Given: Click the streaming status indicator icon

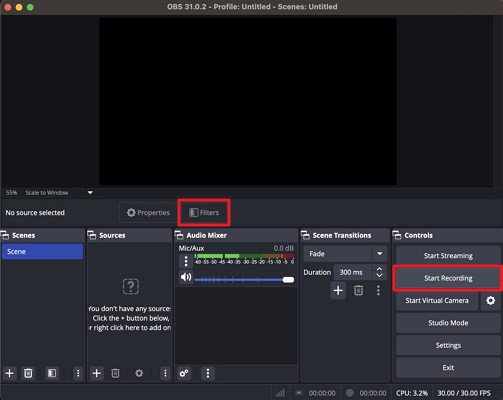Looking at the screenshot, I should click(x=299, y=393).
